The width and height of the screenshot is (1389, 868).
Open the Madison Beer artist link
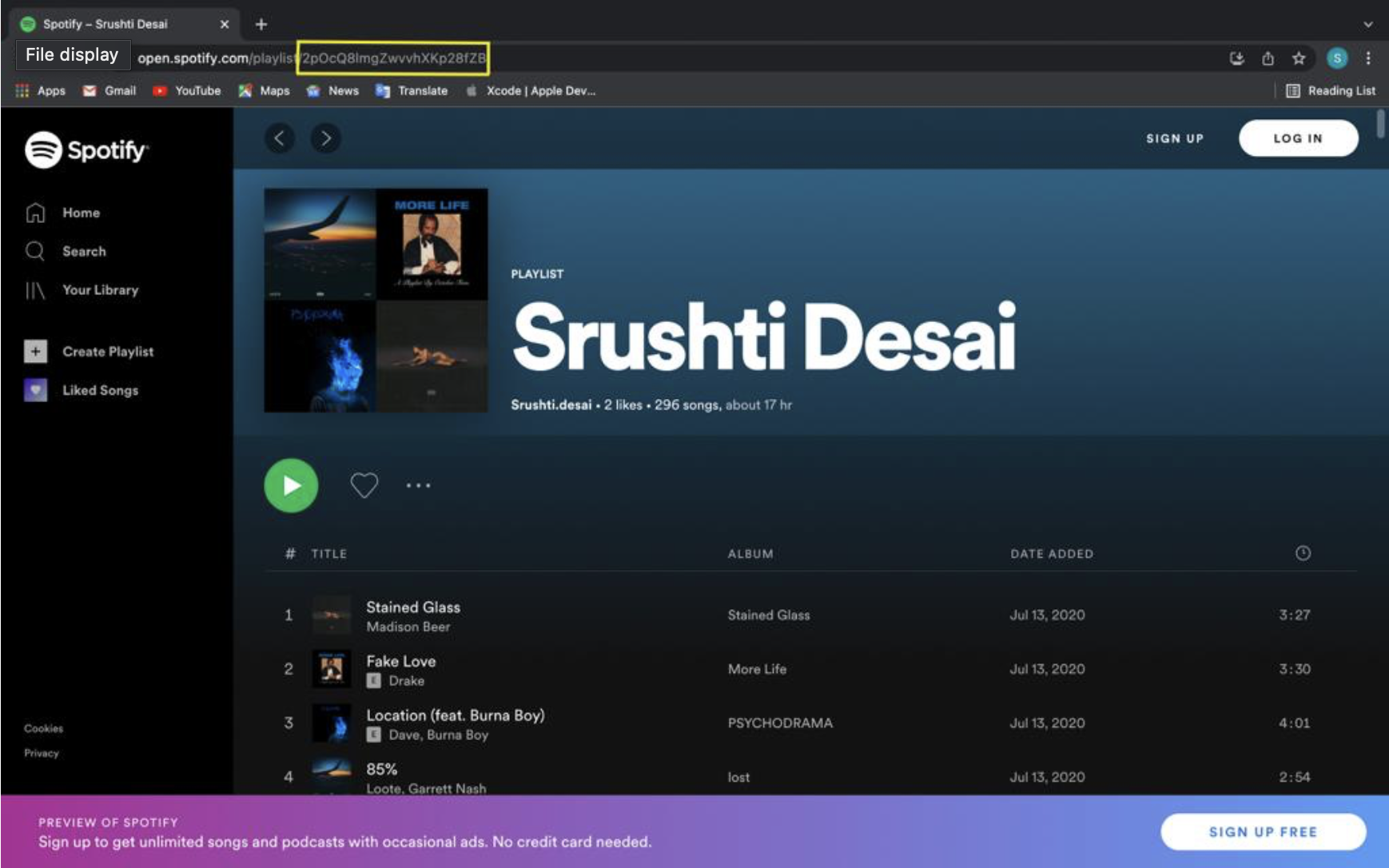pos(408,627)
